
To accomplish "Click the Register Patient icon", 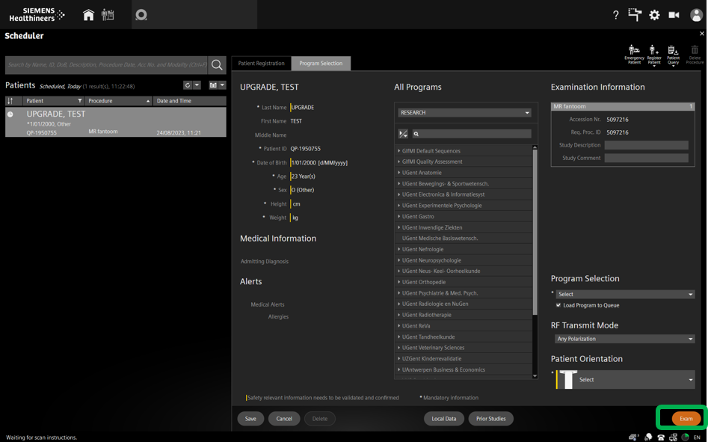I will pos(654,53).
